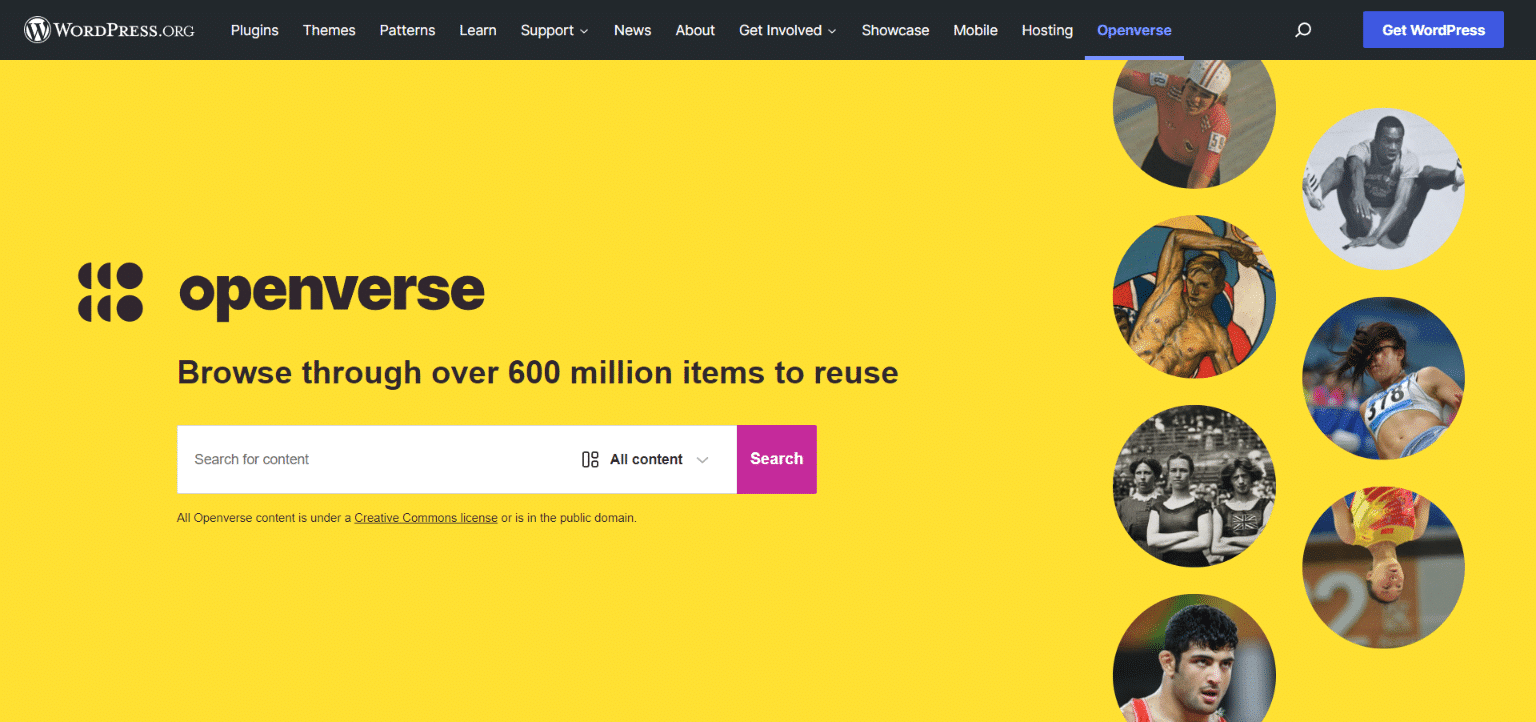Open the Showcase menu item
Screen dimensions: 1536x722
pyautogui.click(x=895, y=30)
